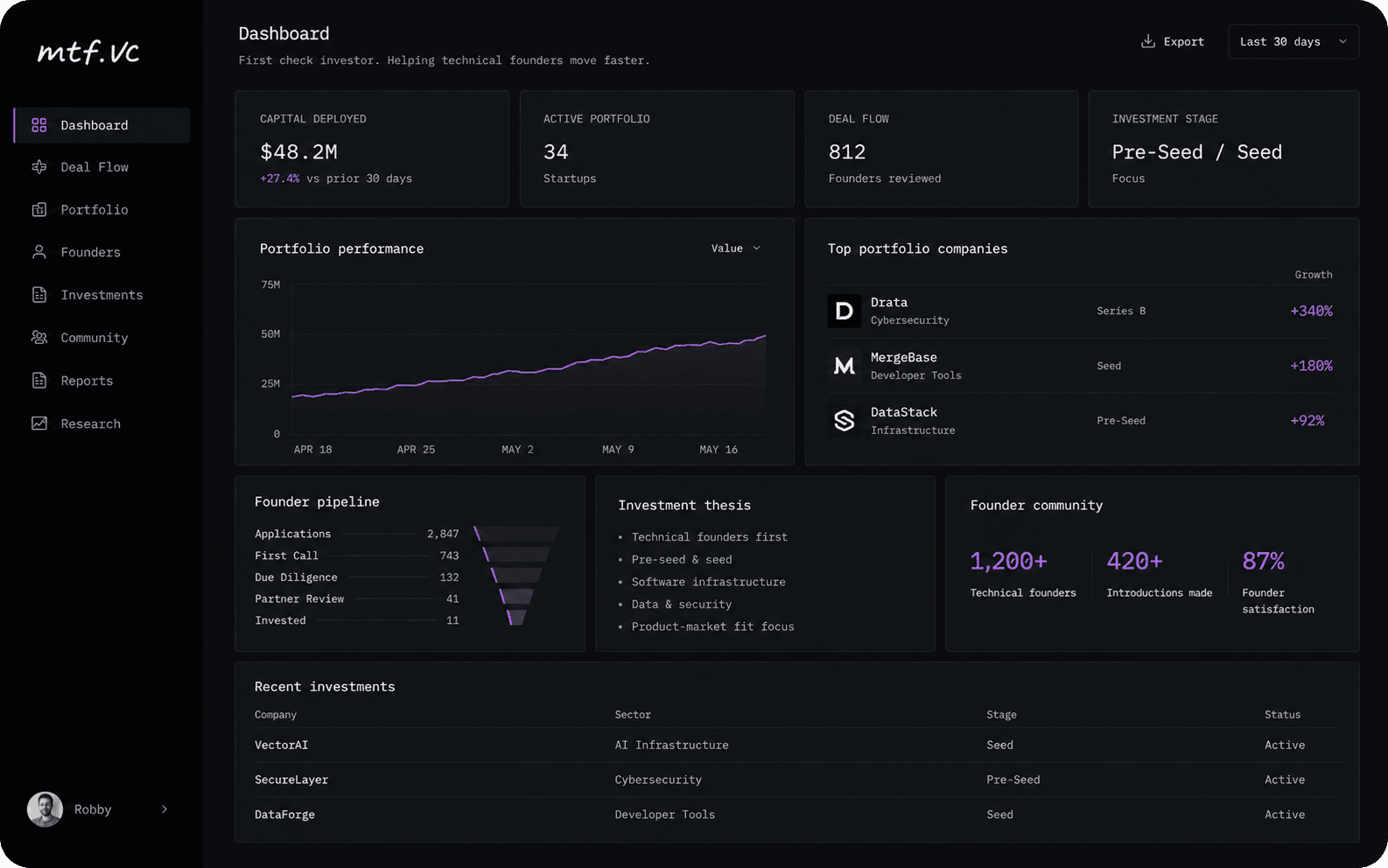Click the Investments document icon
Viewport: 1388px width, 868px height.
click(39, 295)
